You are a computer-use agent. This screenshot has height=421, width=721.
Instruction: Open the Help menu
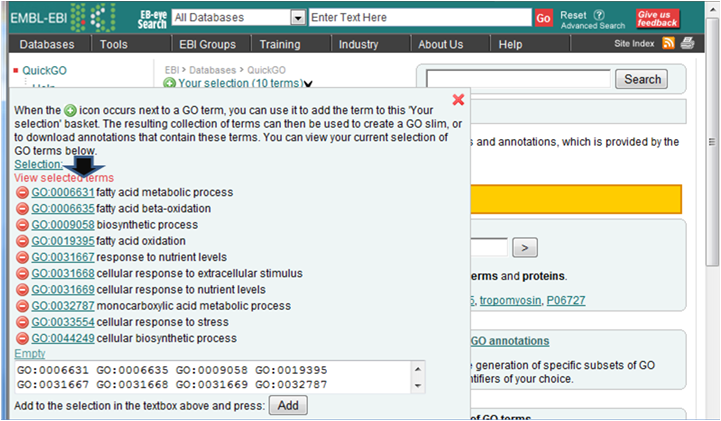pos(510,44)
